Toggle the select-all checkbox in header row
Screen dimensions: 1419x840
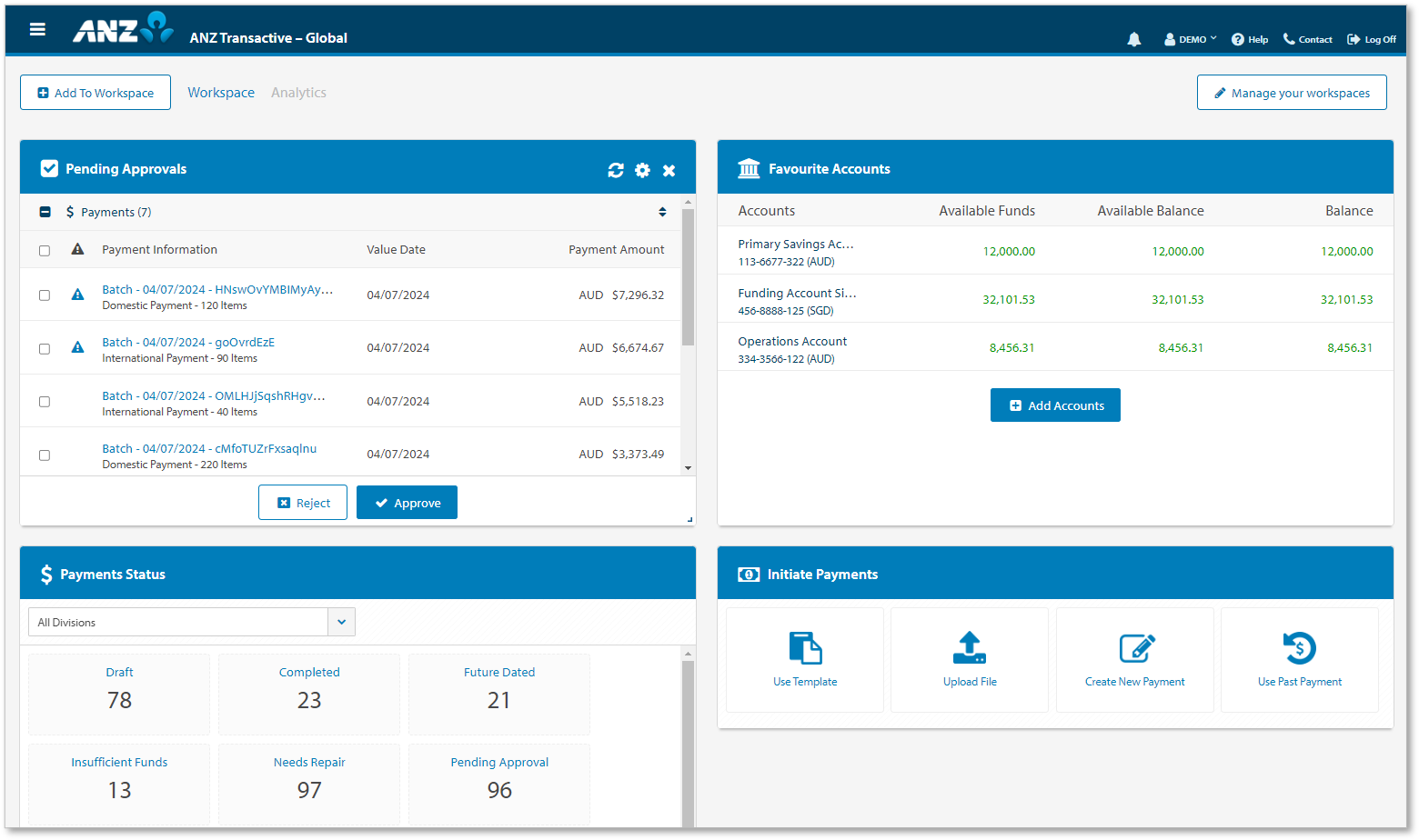pyautogui.click(x=45, y=250)
